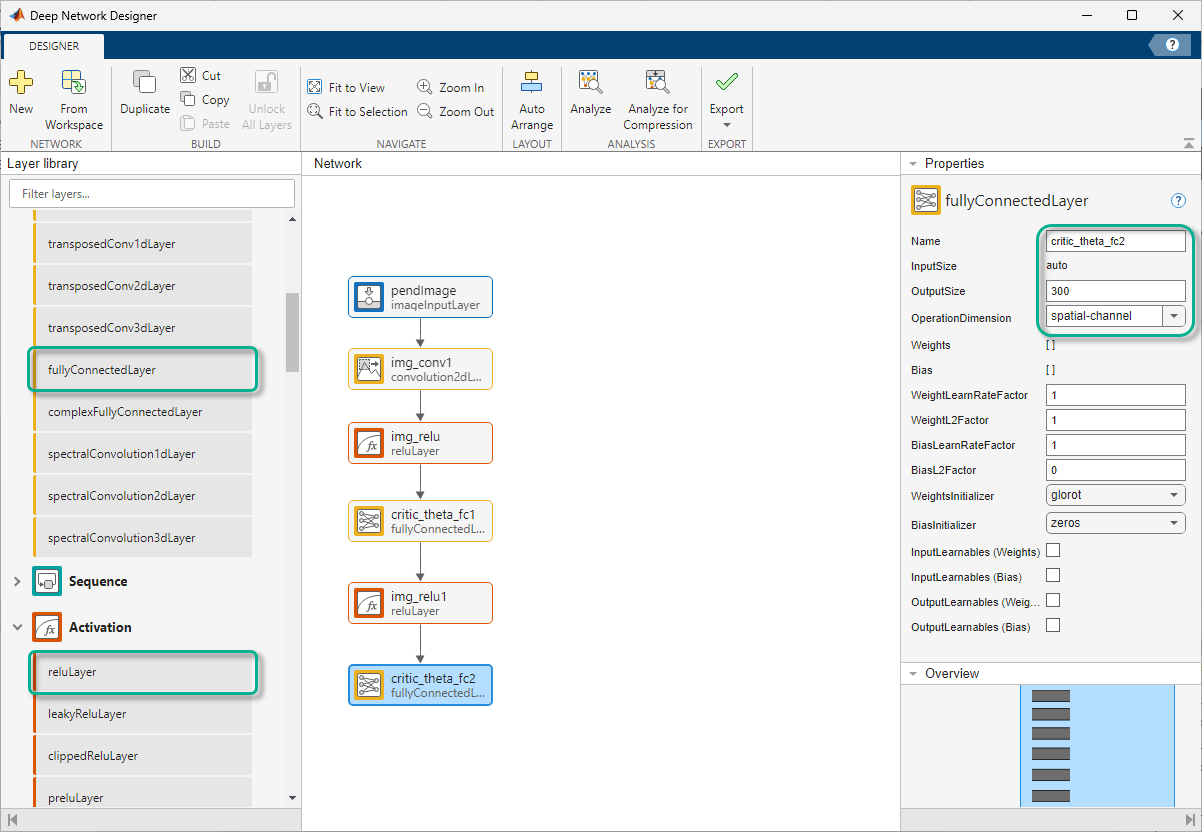Select fullyConnectedLayer from library

[x=143, y=369]
